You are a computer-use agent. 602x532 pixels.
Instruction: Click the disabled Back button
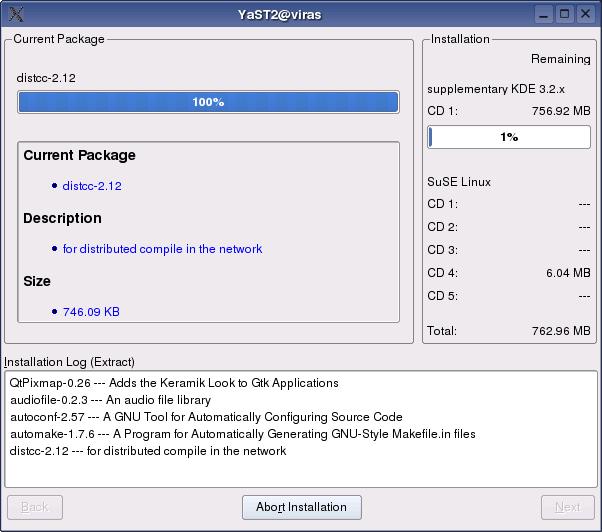pos(35,507)
